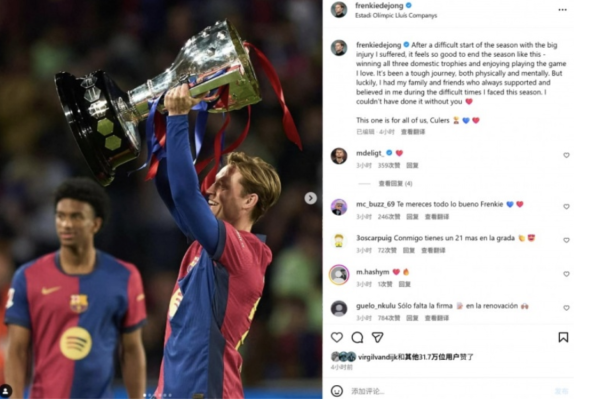600x400 pixels.
Task: View translation of 3oscarpuig comment
Action: click(x=433, y=250)
